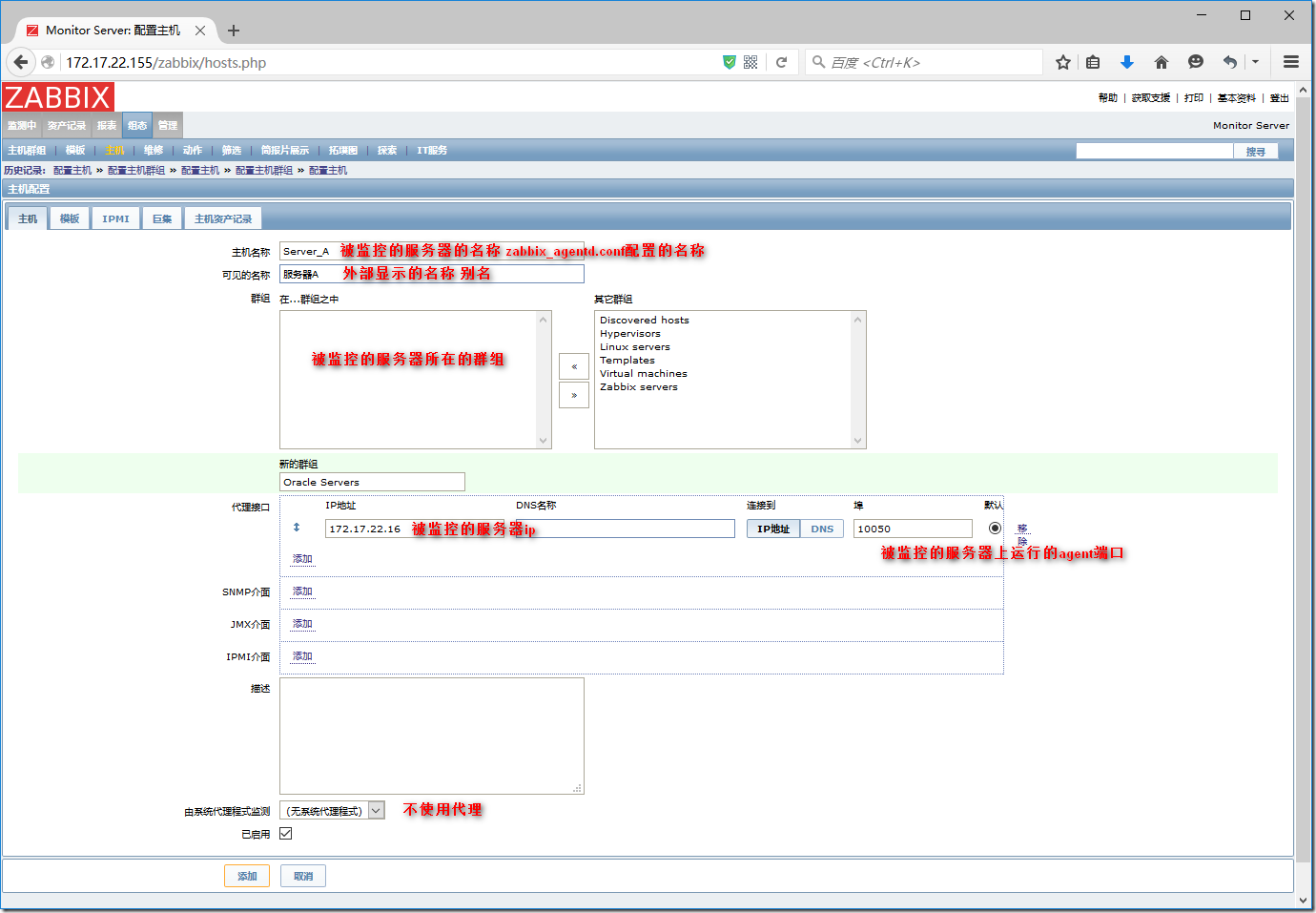Image resolution: width=1316 pixels, height=913 pixels.
Task: Open dropdown arrow next to undo icon
Action: pos(1255,62)
